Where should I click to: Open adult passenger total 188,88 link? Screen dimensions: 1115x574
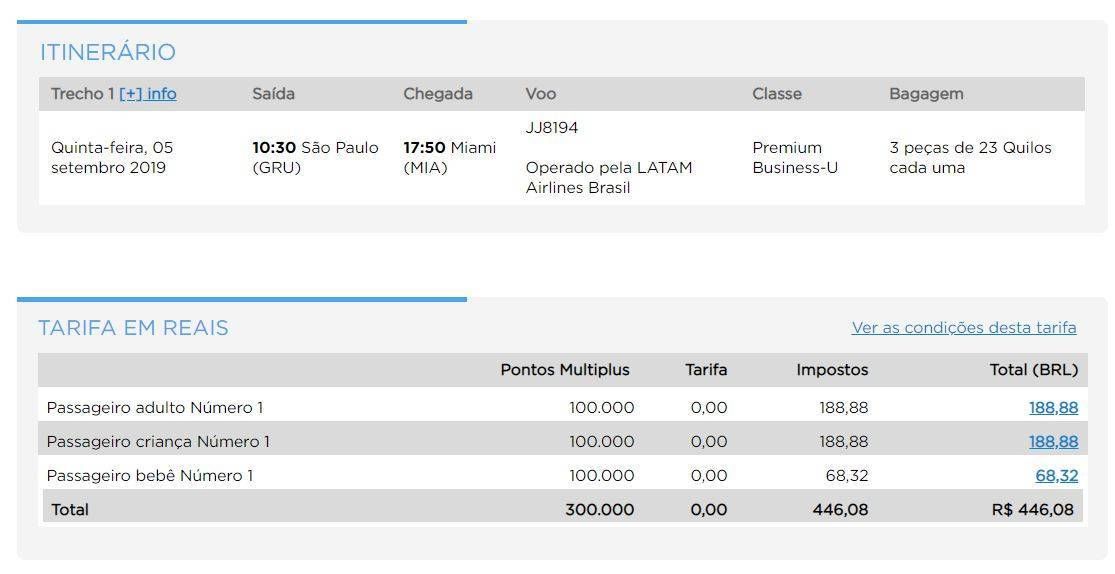pyautogui.click(x=1053, y=408)
